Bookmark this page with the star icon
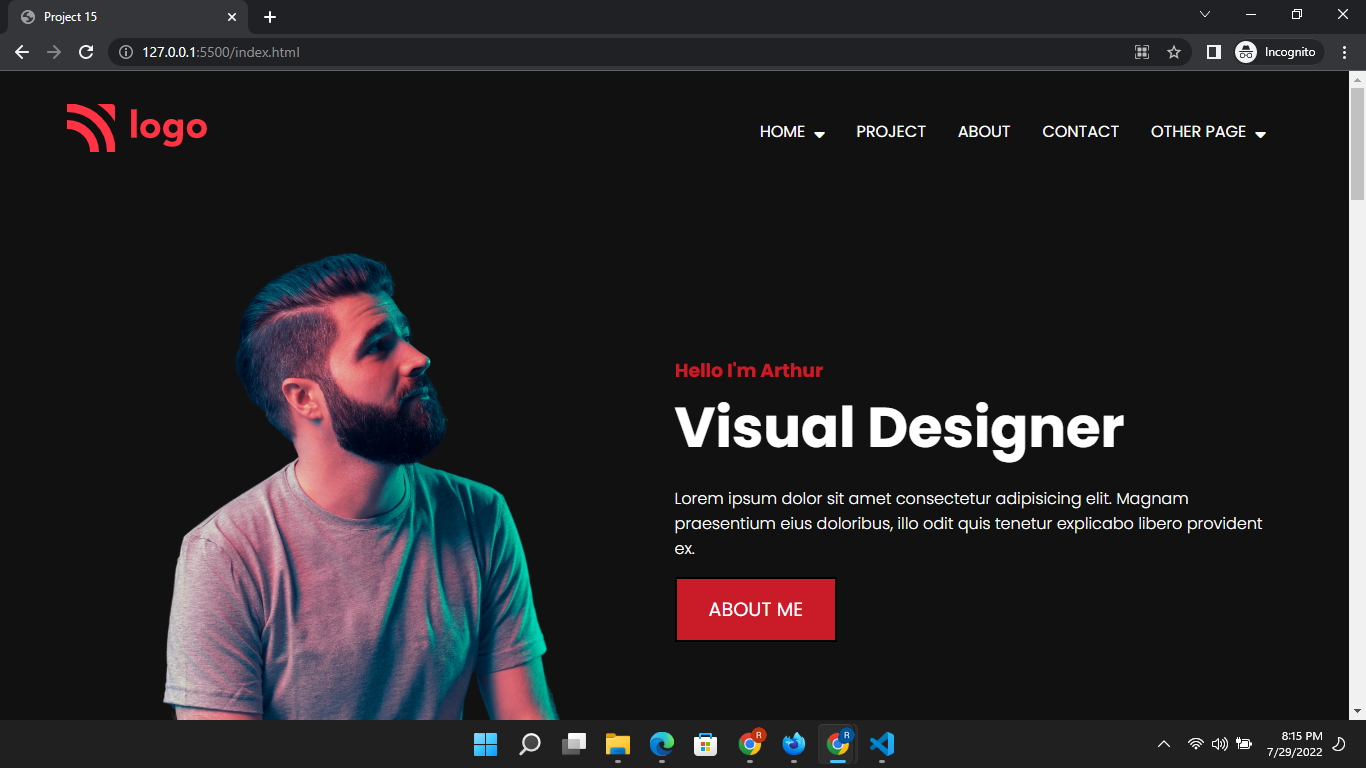This screenshot has height=768, width=1366. (1174, 52)
